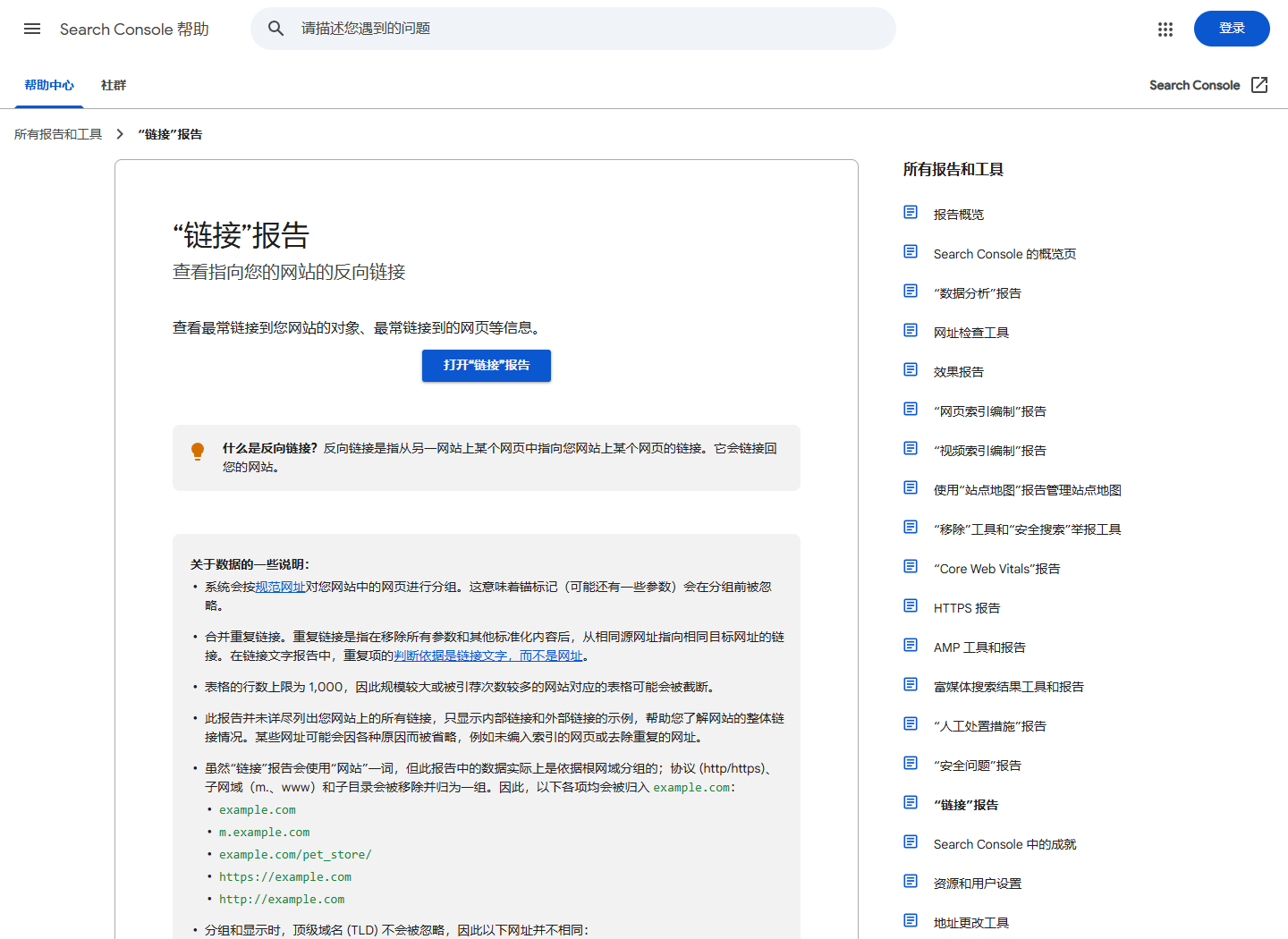This screenshot has width=1288, height=939.
Task: Click the document icon beside "视频索引编制"报告
Action: tap(911, 448)
